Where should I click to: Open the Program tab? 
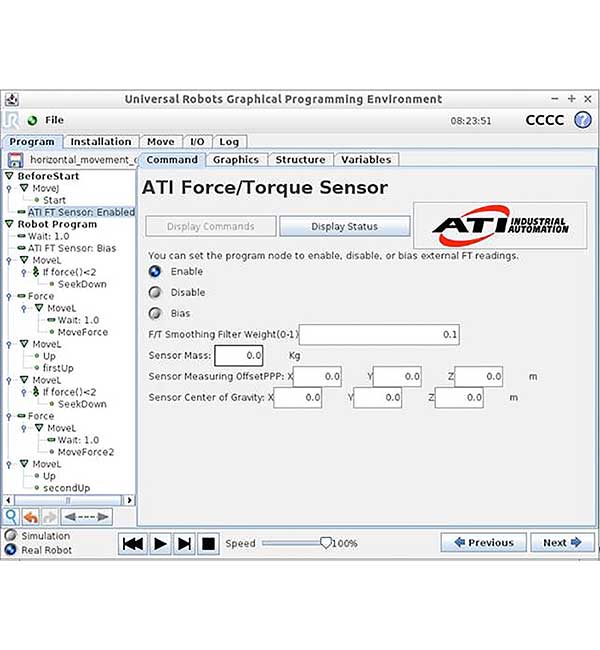[32, 142]
